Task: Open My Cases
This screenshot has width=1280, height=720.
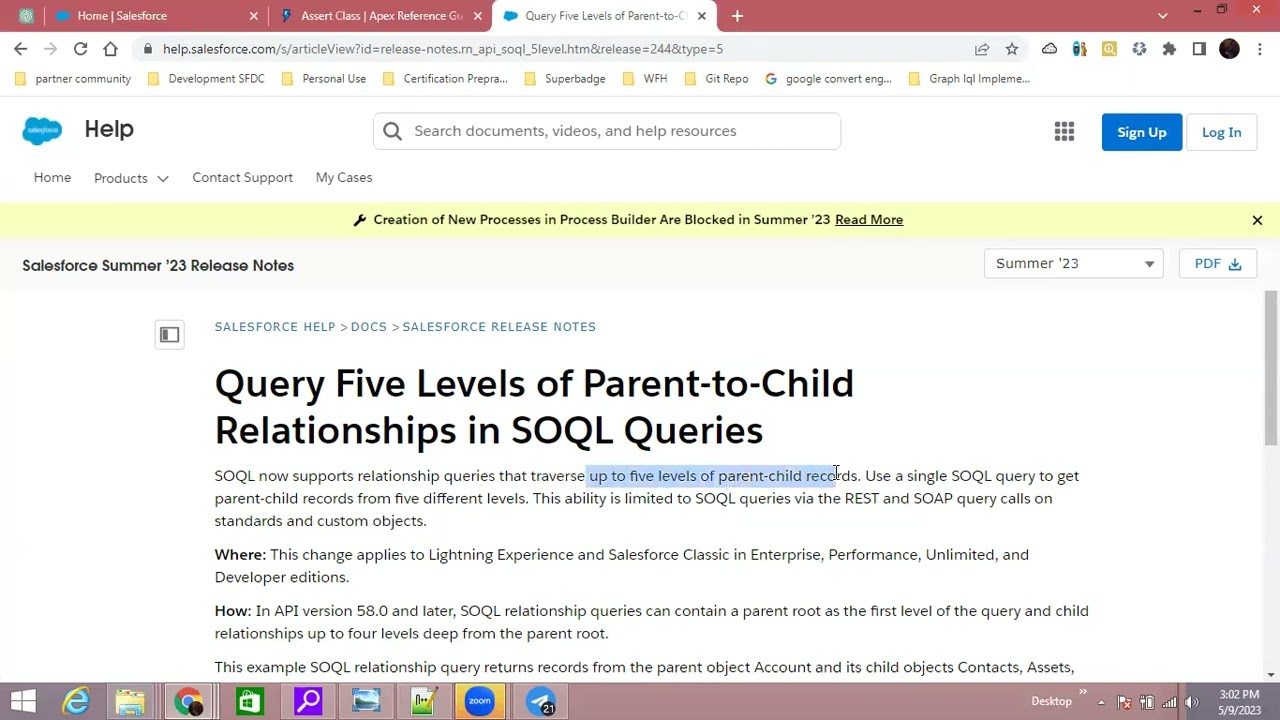Action: (x=344, y=177)
